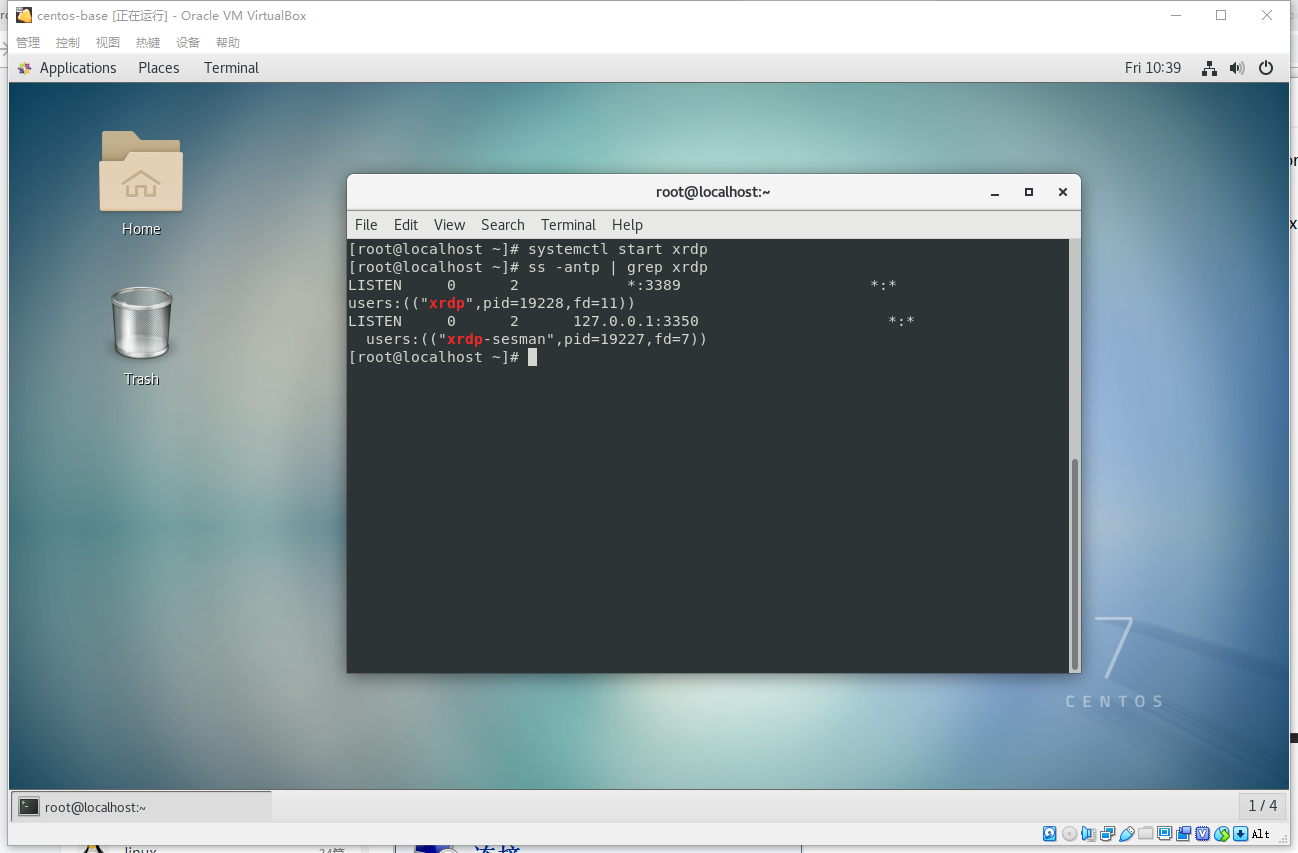Open the Applications menu

[77, 67]
